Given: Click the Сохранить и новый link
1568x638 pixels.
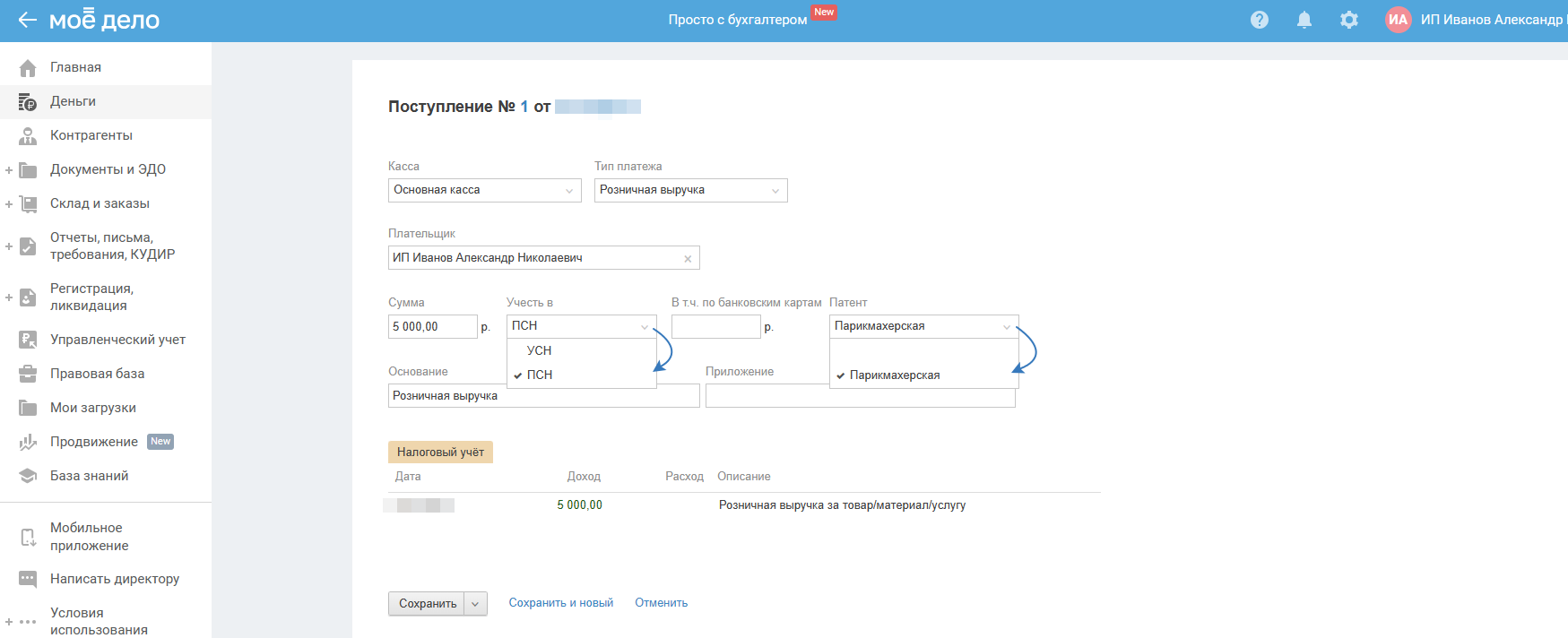Looking at the screenshot, I should [x=561, y=603].
